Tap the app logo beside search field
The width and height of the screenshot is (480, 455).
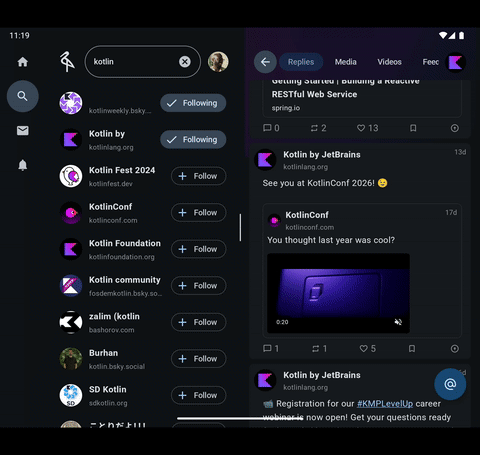click(x=67, y=62)
